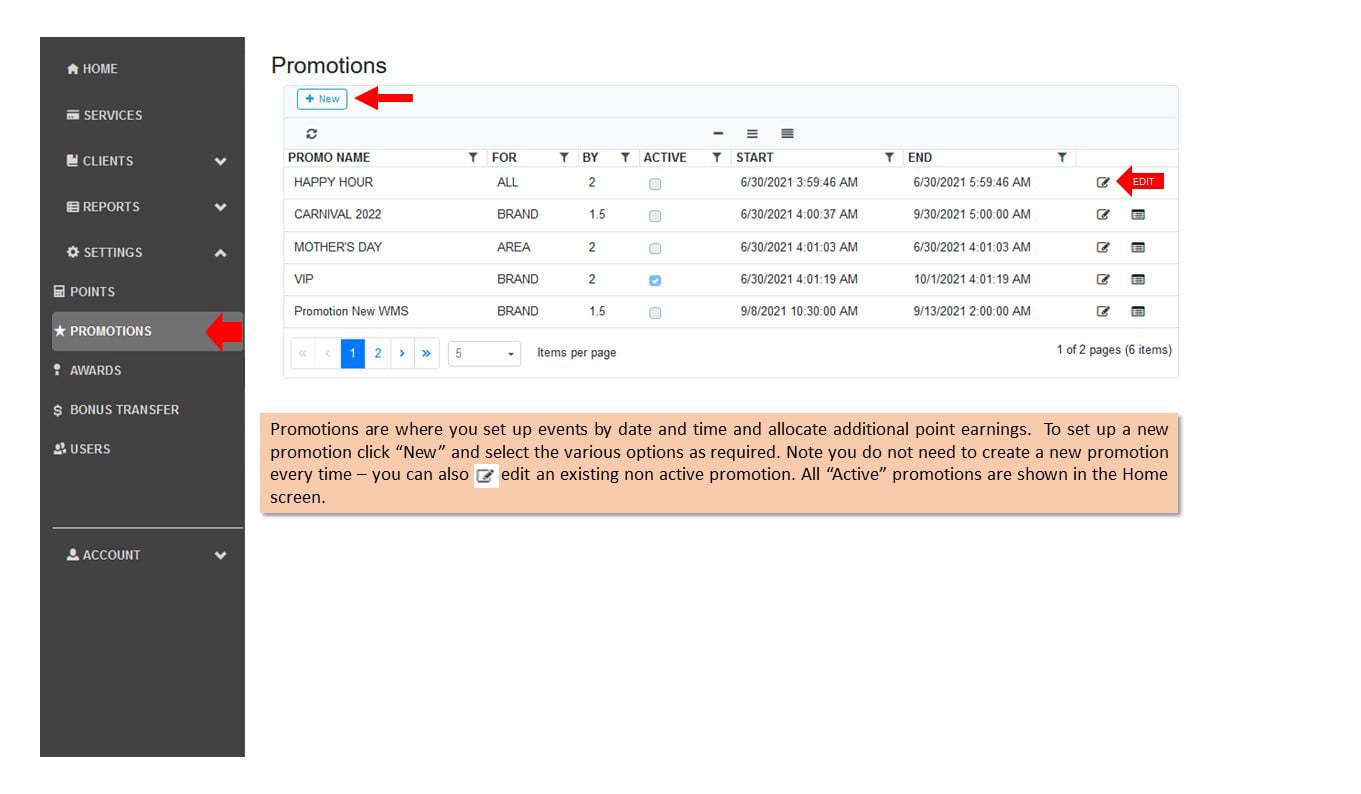Open details list icon for VIP
The width and height of the screenshot is (1361, 794).
pos(1138,279)
